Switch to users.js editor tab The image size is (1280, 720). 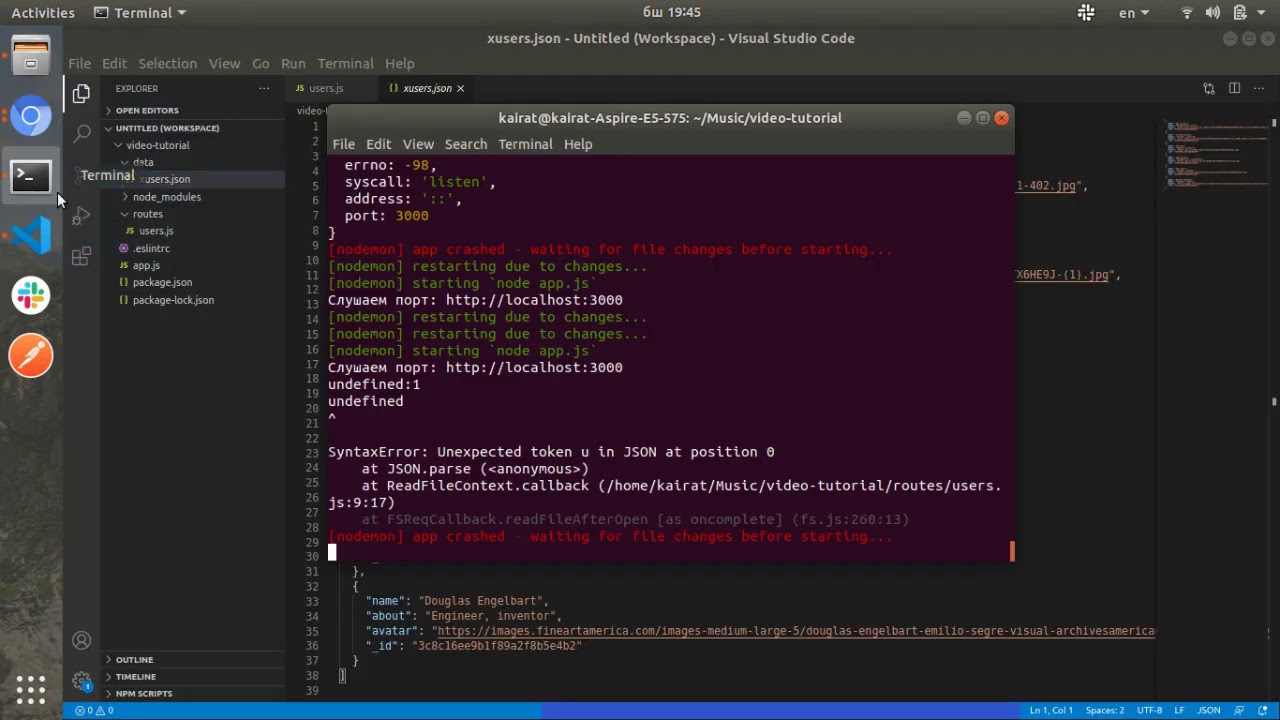(x=326, y=88)
